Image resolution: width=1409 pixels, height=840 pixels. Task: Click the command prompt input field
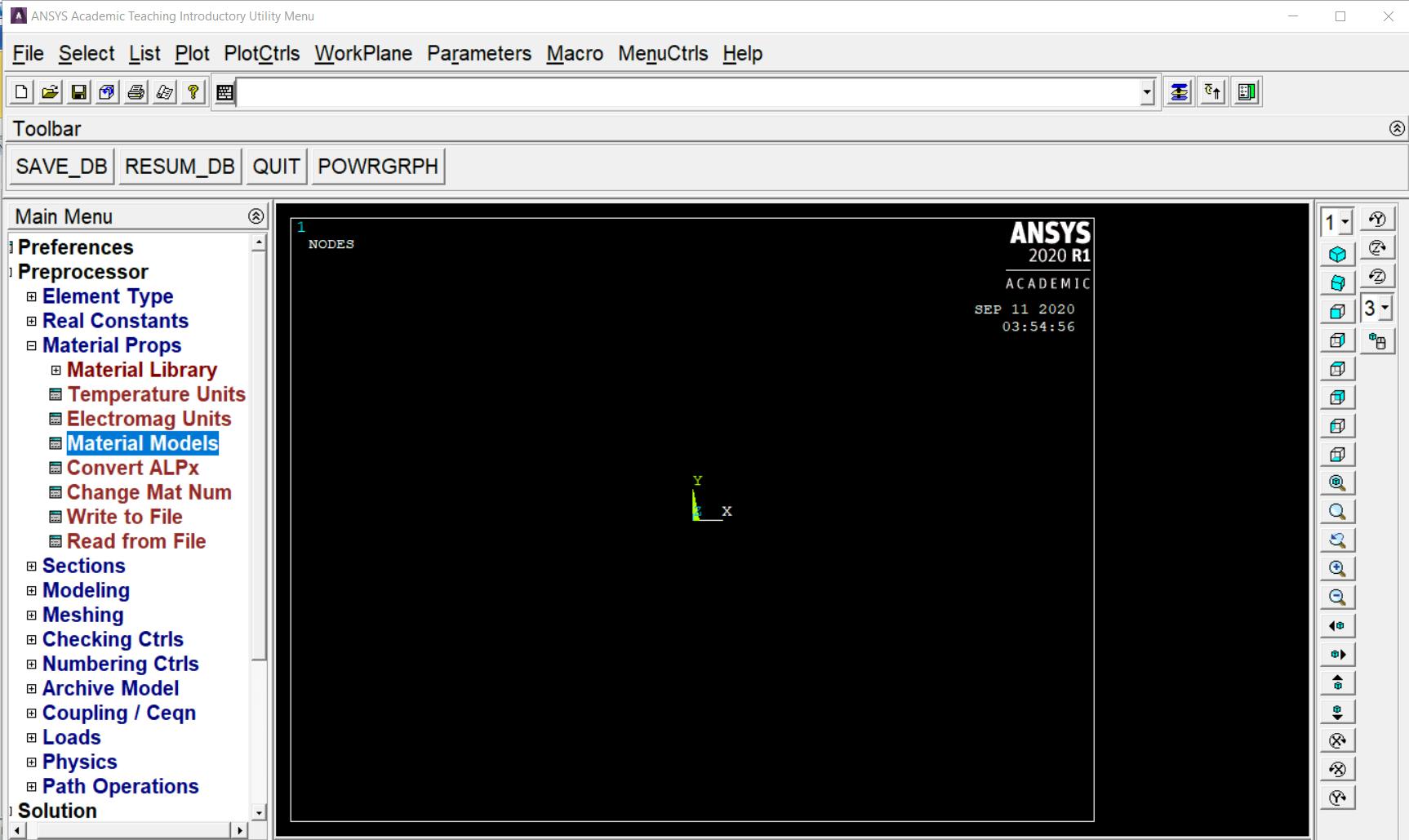[686, 92]
